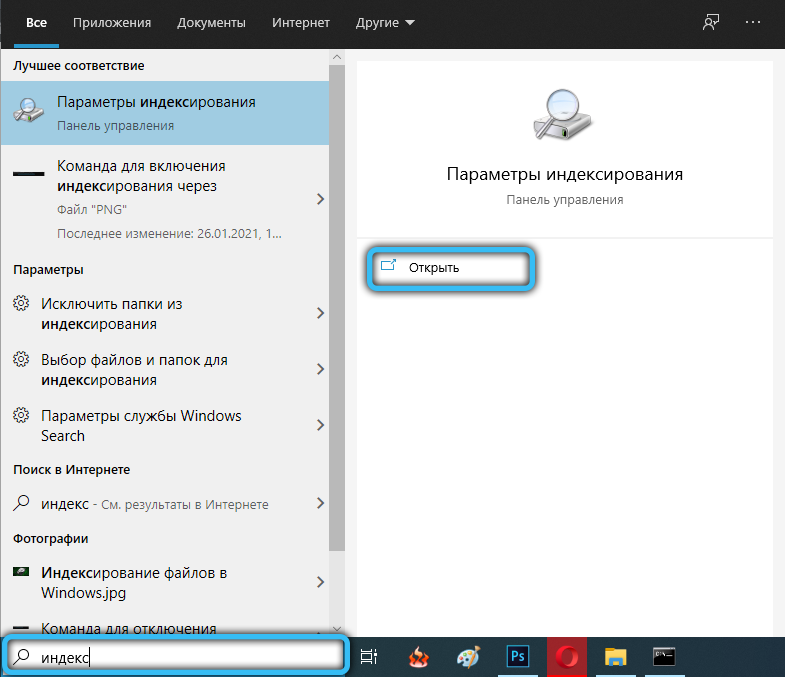This screenshot has width=785, height=677.
Task: Expand the 'Другие' filter dropdown
Action: (x=385, y=22)
